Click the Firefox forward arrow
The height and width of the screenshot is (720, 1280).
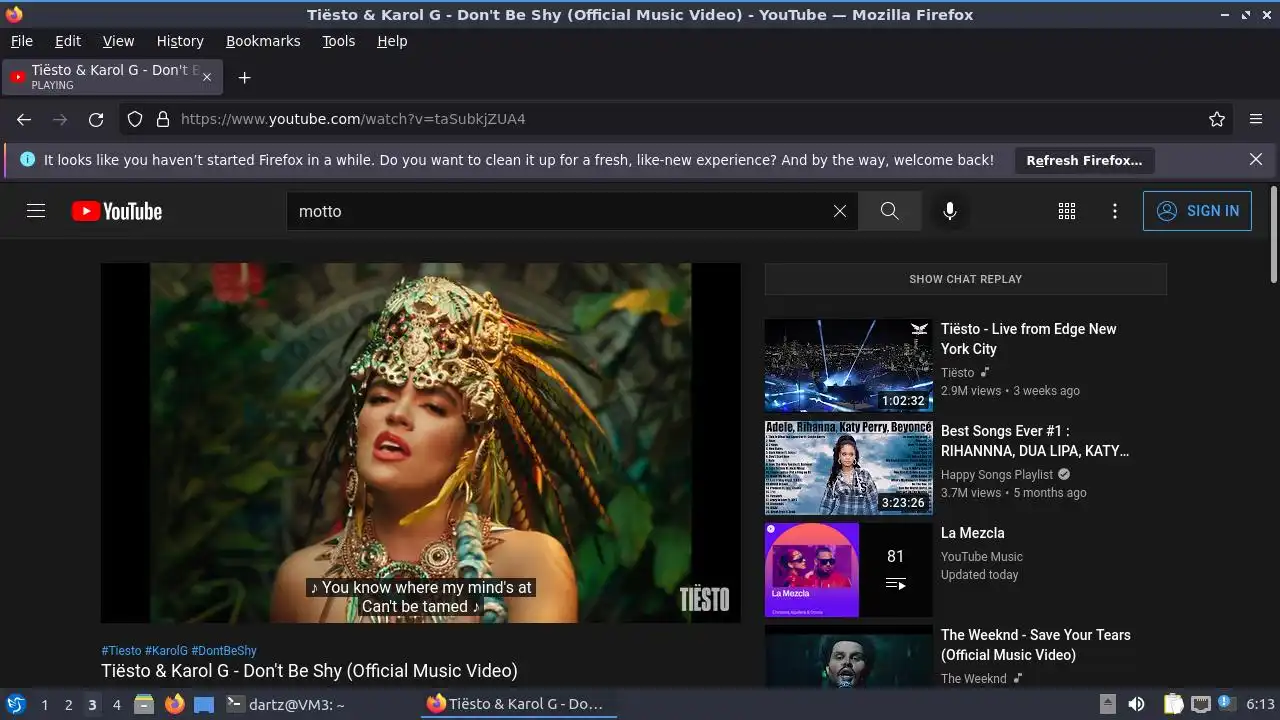click(60, 119)
